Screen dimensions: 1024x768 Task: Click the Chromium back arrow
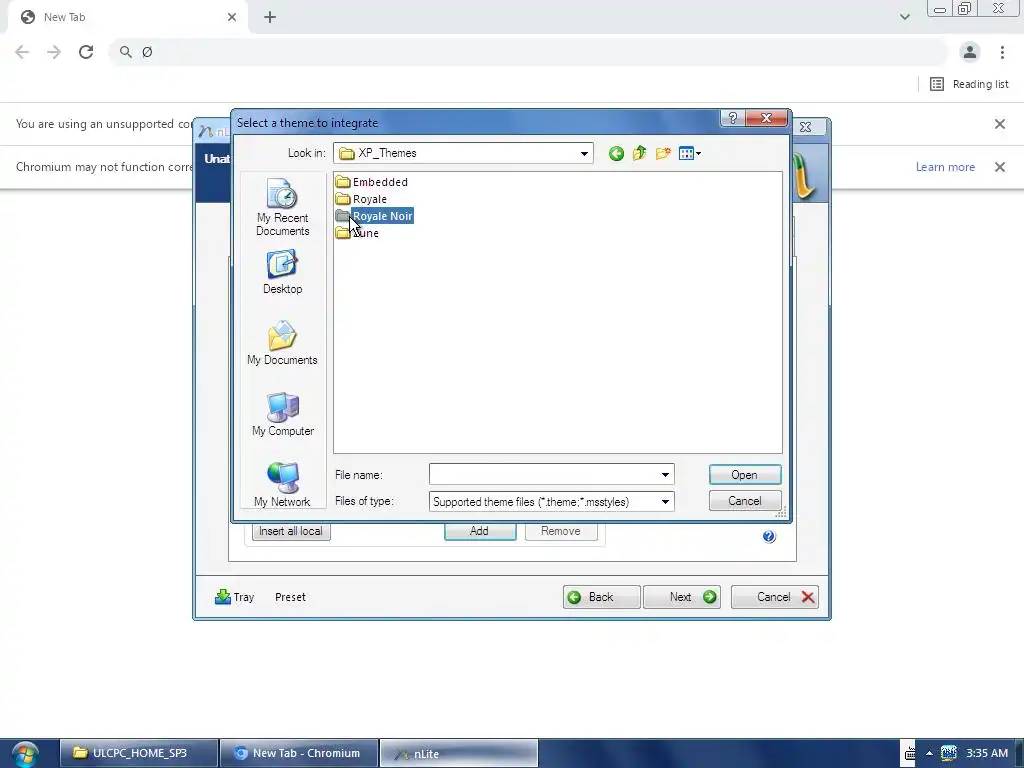pyautogui.click(x=22, y=52)
